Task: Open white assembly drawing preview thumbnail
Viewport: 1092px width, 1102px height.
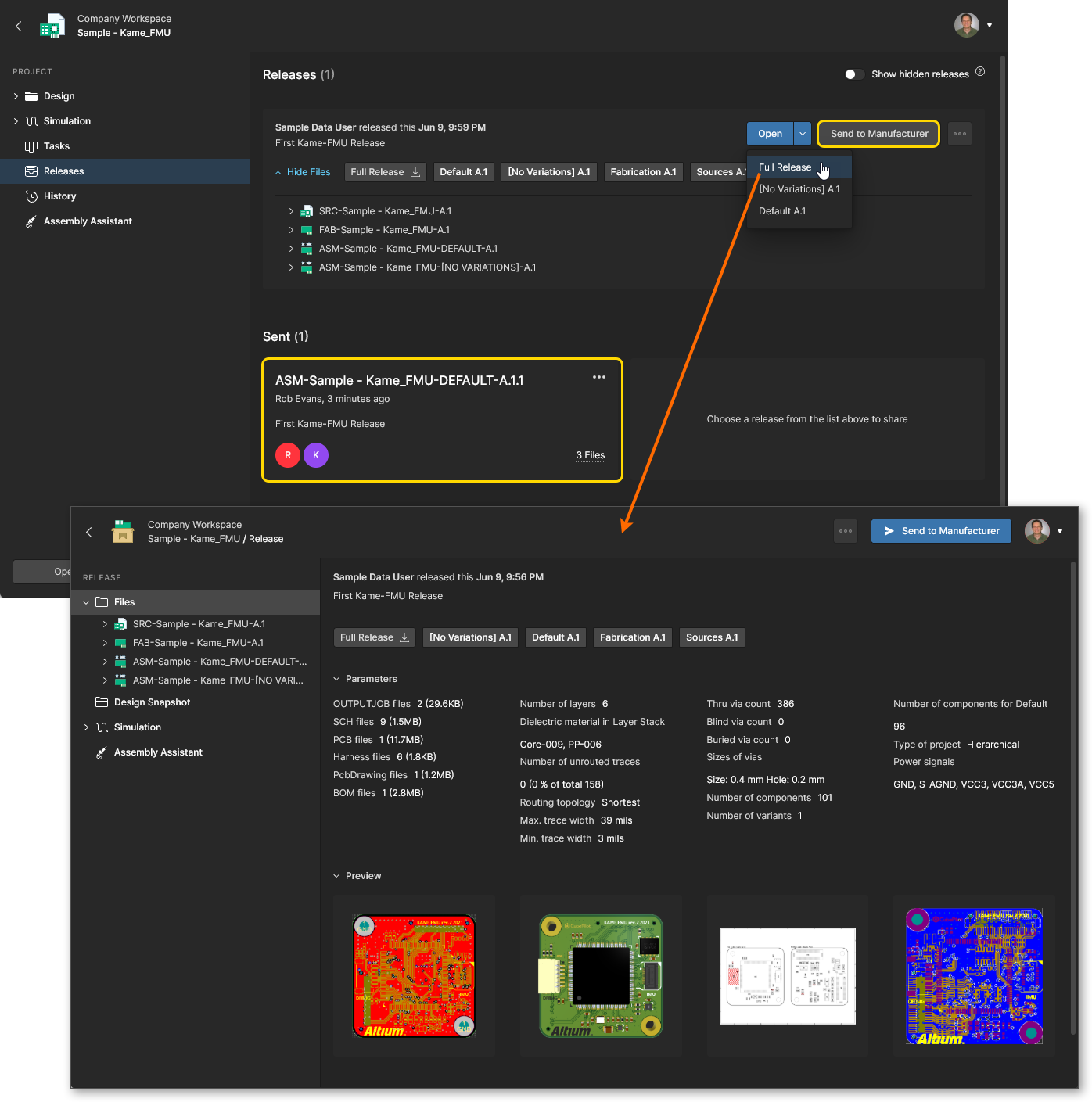Action: pyautogui.click(x=788, y=975)
